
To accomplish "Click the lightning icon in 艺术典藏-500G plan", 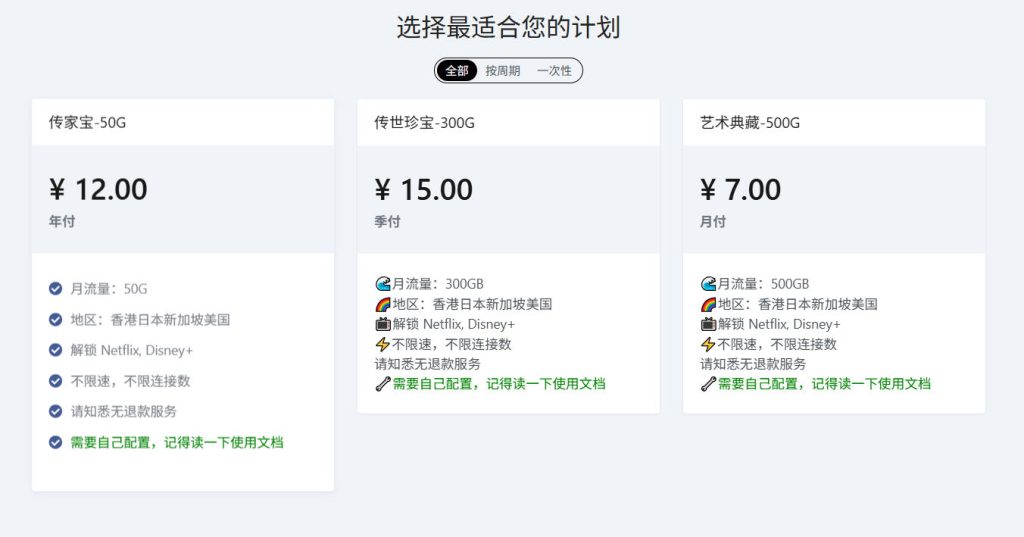I will [709, 344].
